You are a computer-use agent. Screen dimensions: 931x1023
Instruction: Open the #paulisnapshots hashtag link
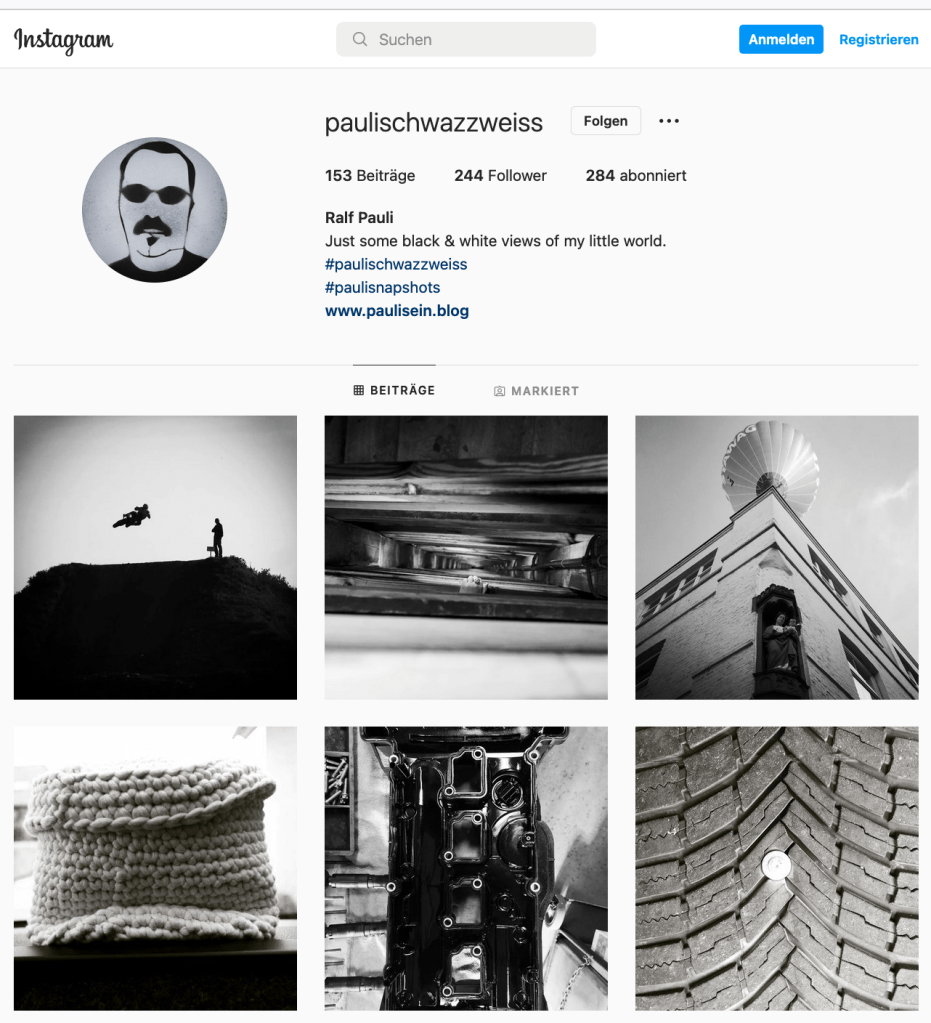382,287
